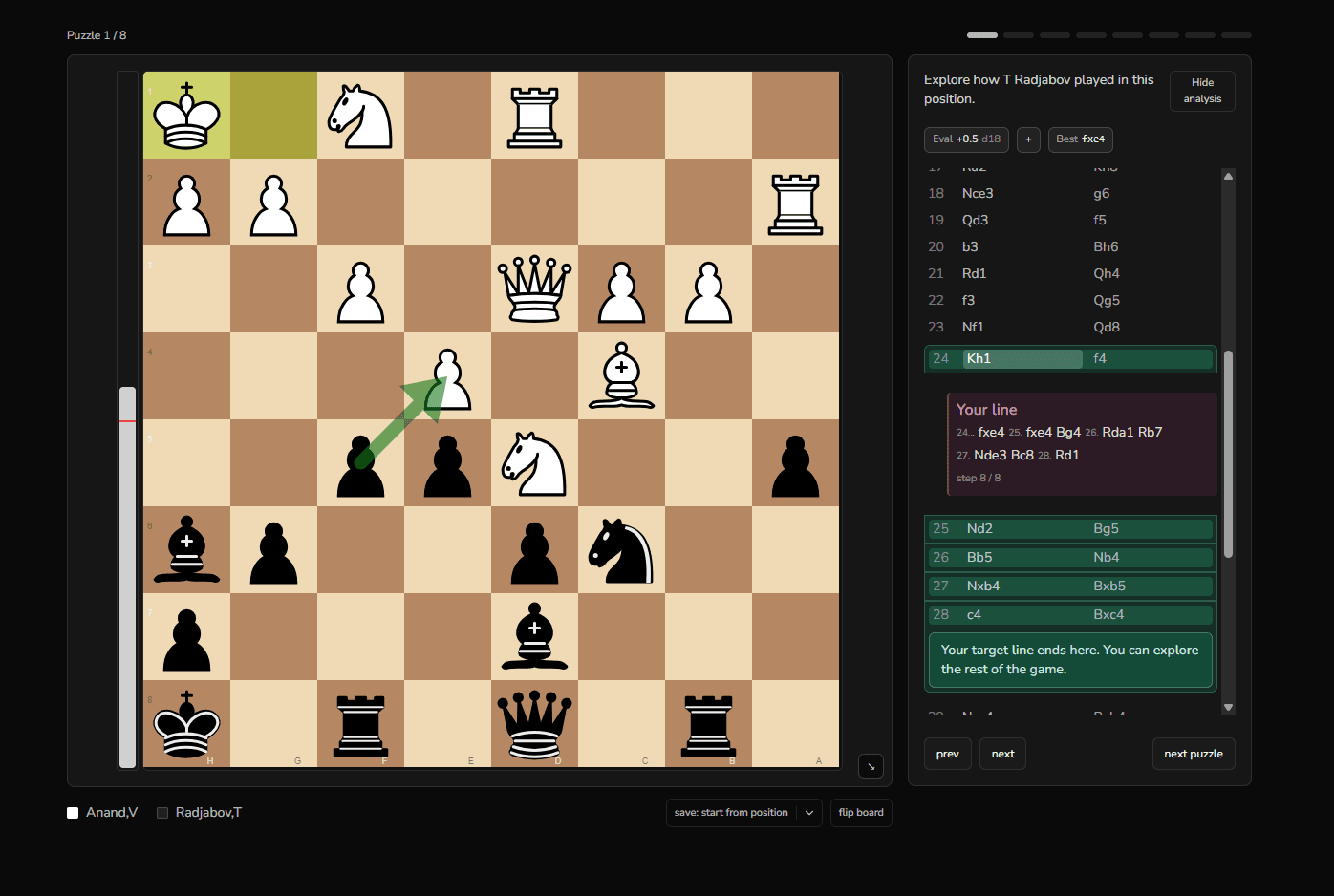
Task: Click the white knight on d5
Action: pos(534,462)
